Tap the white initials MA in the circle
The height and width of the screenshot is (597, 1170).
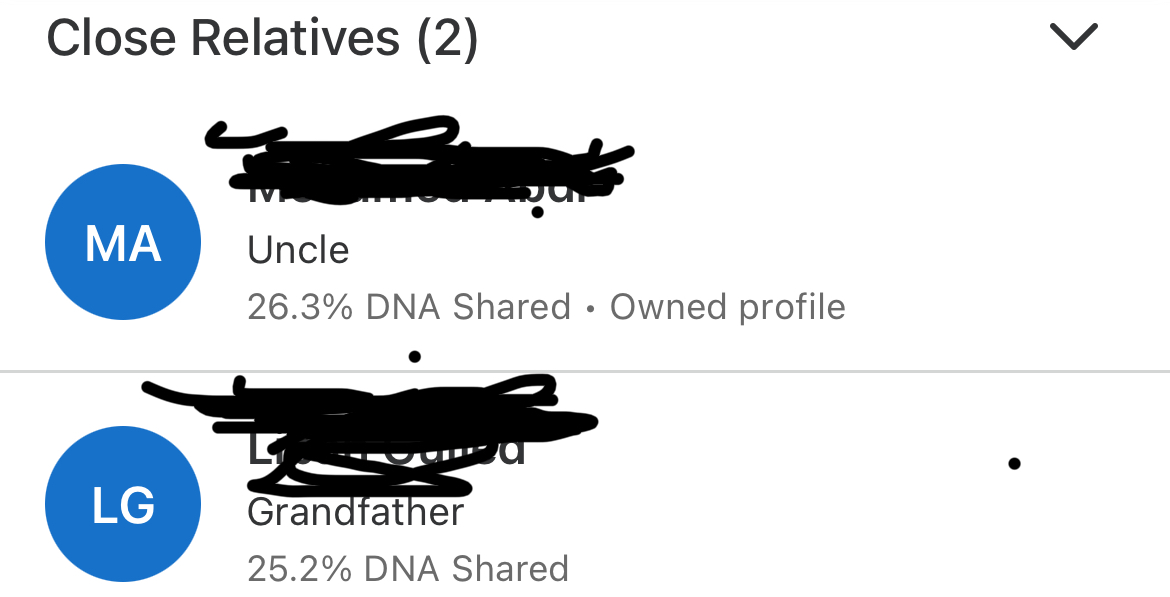(123, 243)
